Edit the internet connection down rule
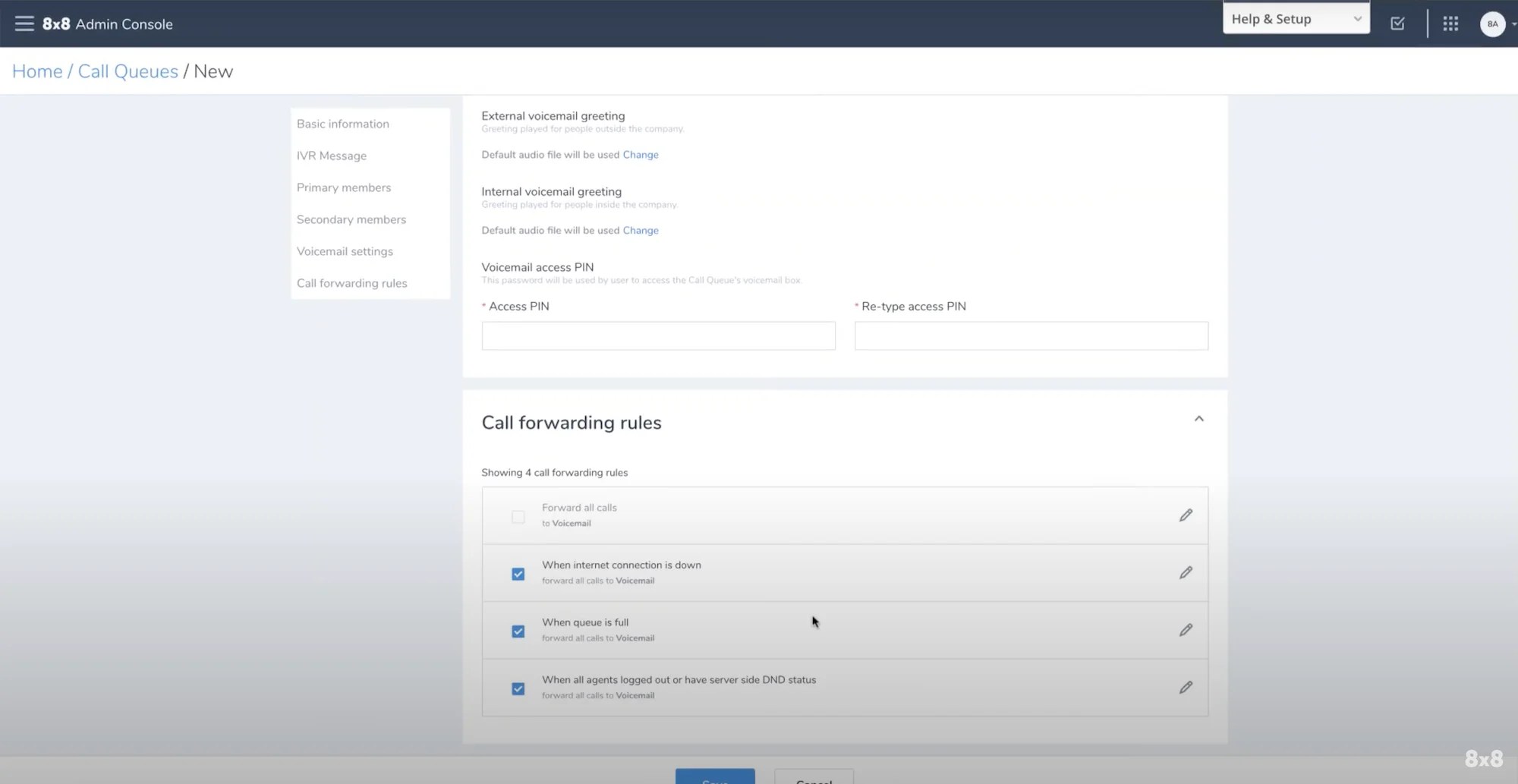This screenshot has height=784, width=1518. [x=1186, y=573]
